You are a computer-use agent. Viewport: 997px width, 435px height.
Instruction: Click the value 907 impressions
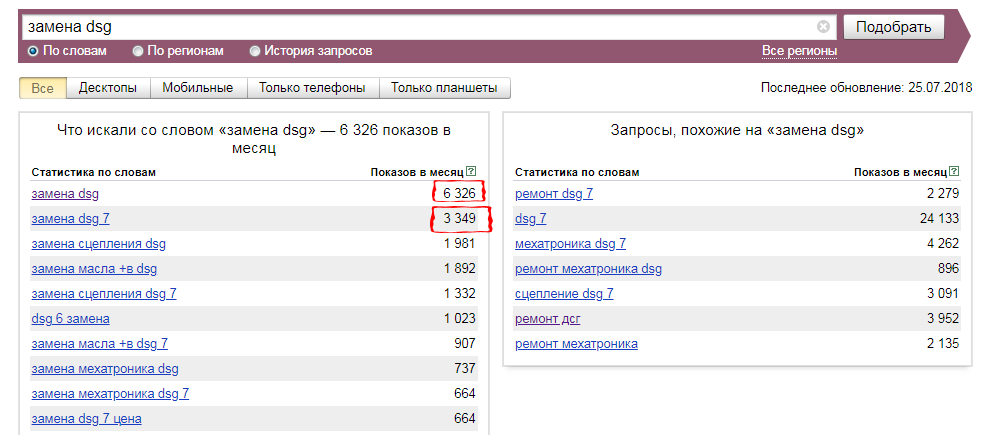tap(465, 344)
